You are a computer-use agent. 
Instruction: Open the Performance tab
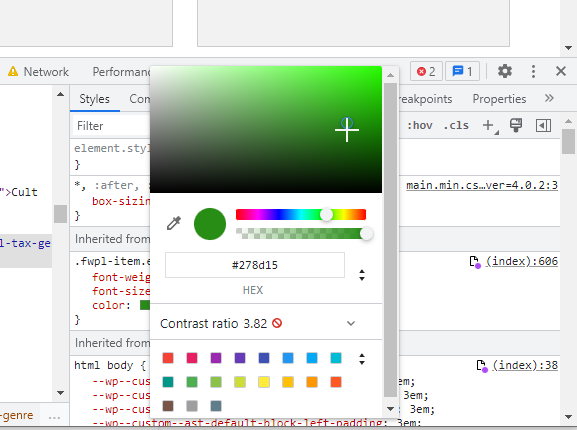[121, 71]
